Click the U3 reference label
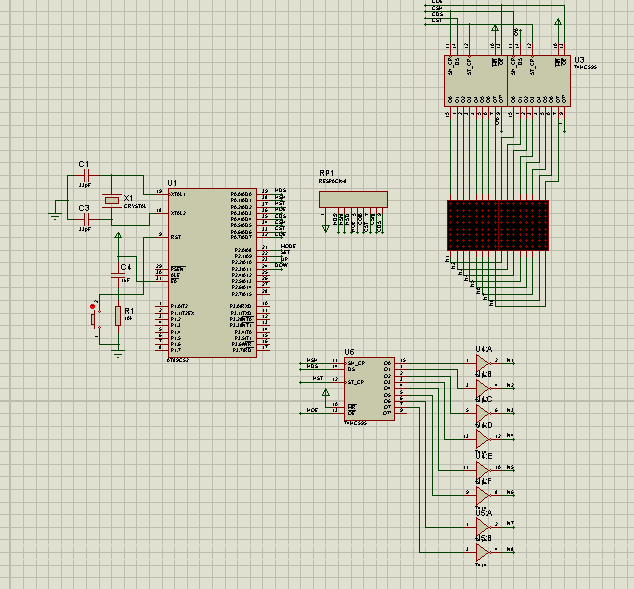The height and width of the screenshot is (589, 634). click(x=579, y=60)
